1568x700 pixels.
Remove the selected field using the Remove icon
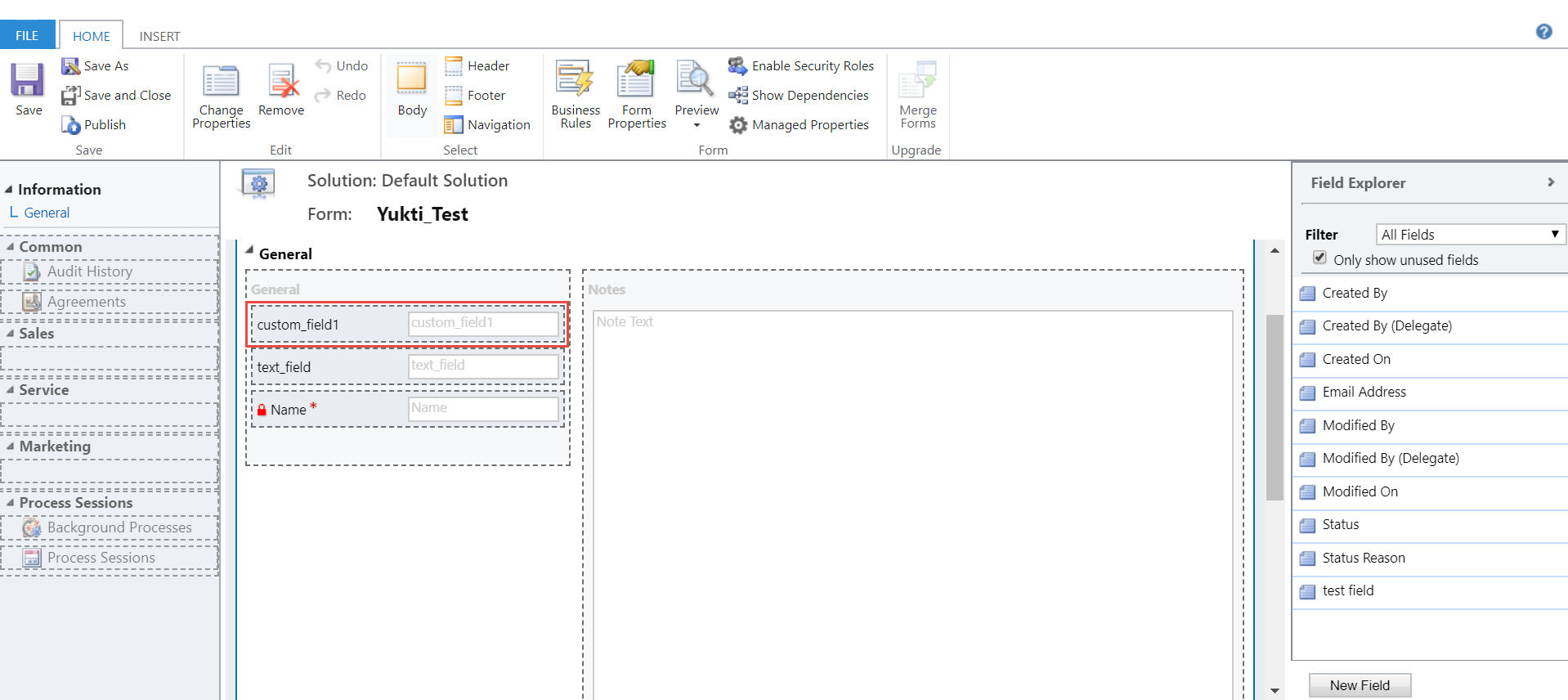282,80
